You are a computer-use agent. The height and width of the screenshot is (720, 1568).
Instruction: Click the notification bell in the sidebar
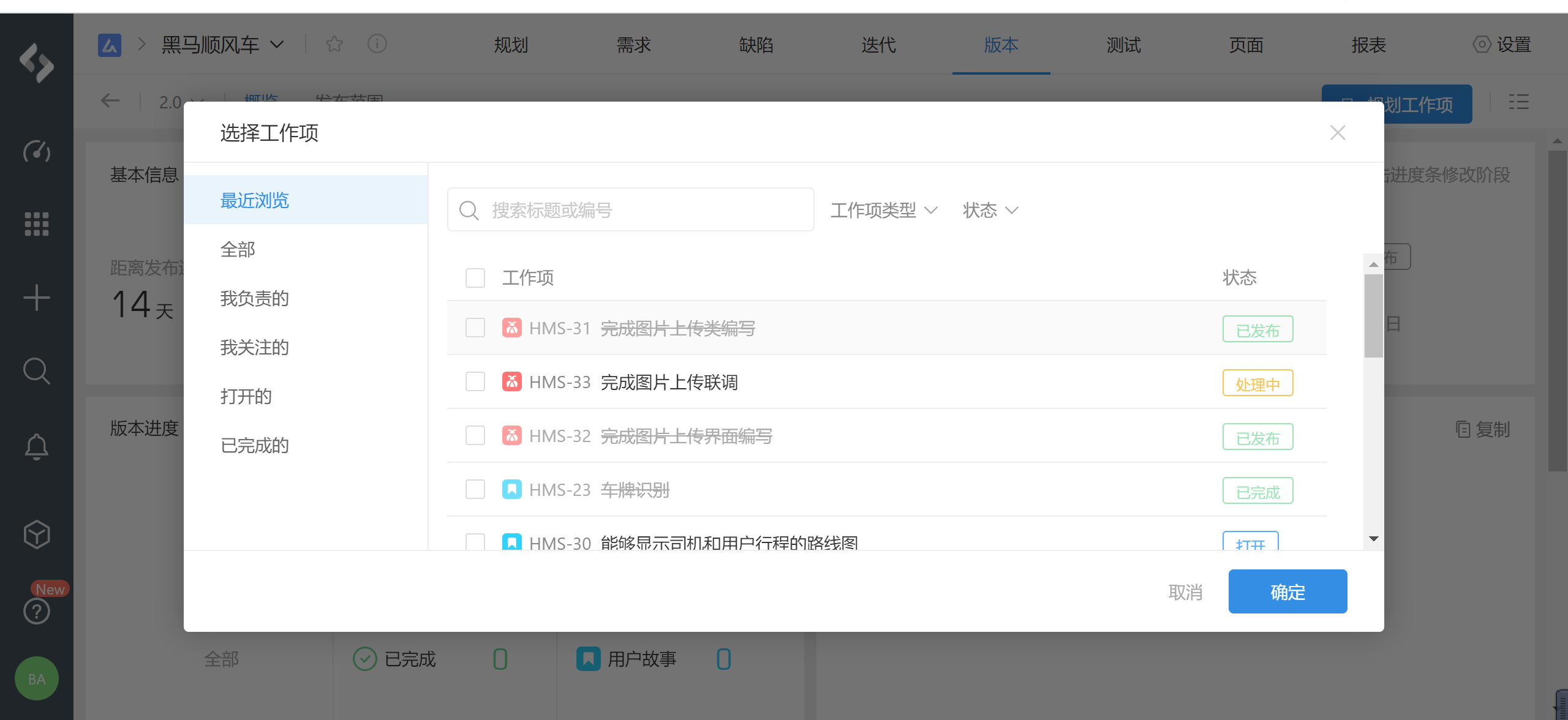36,446
